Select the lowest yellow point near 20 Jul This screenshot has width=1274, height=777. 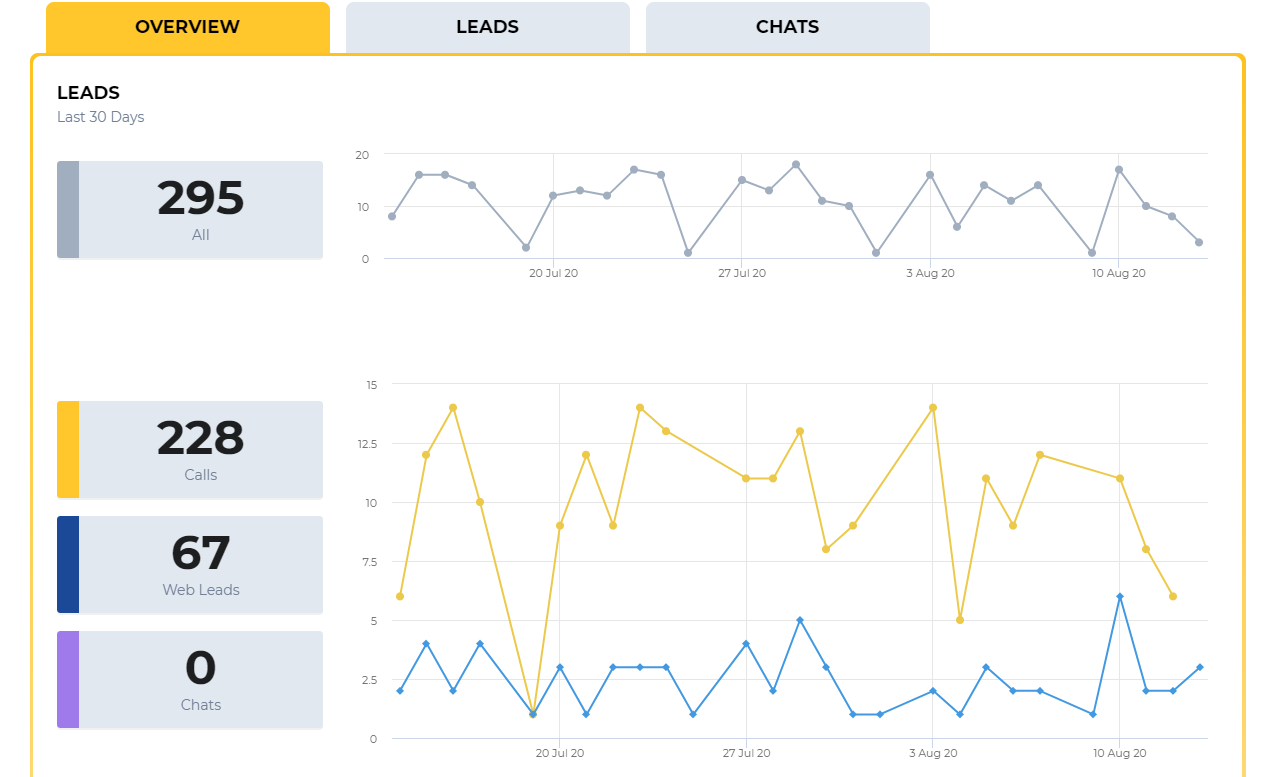tap(533, 714)
